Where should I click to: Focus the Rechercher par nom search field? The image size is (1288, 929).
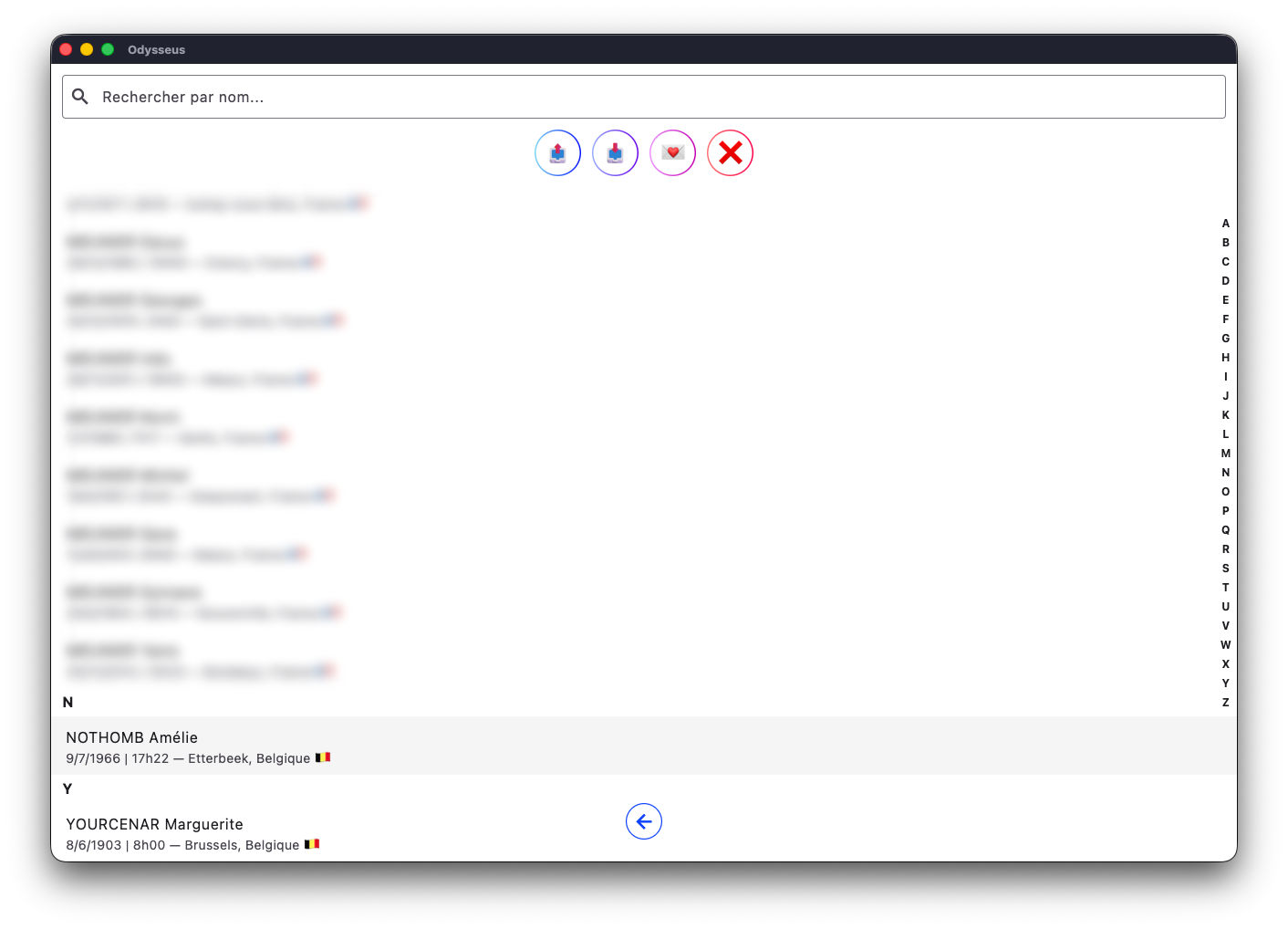coord(644,97)
